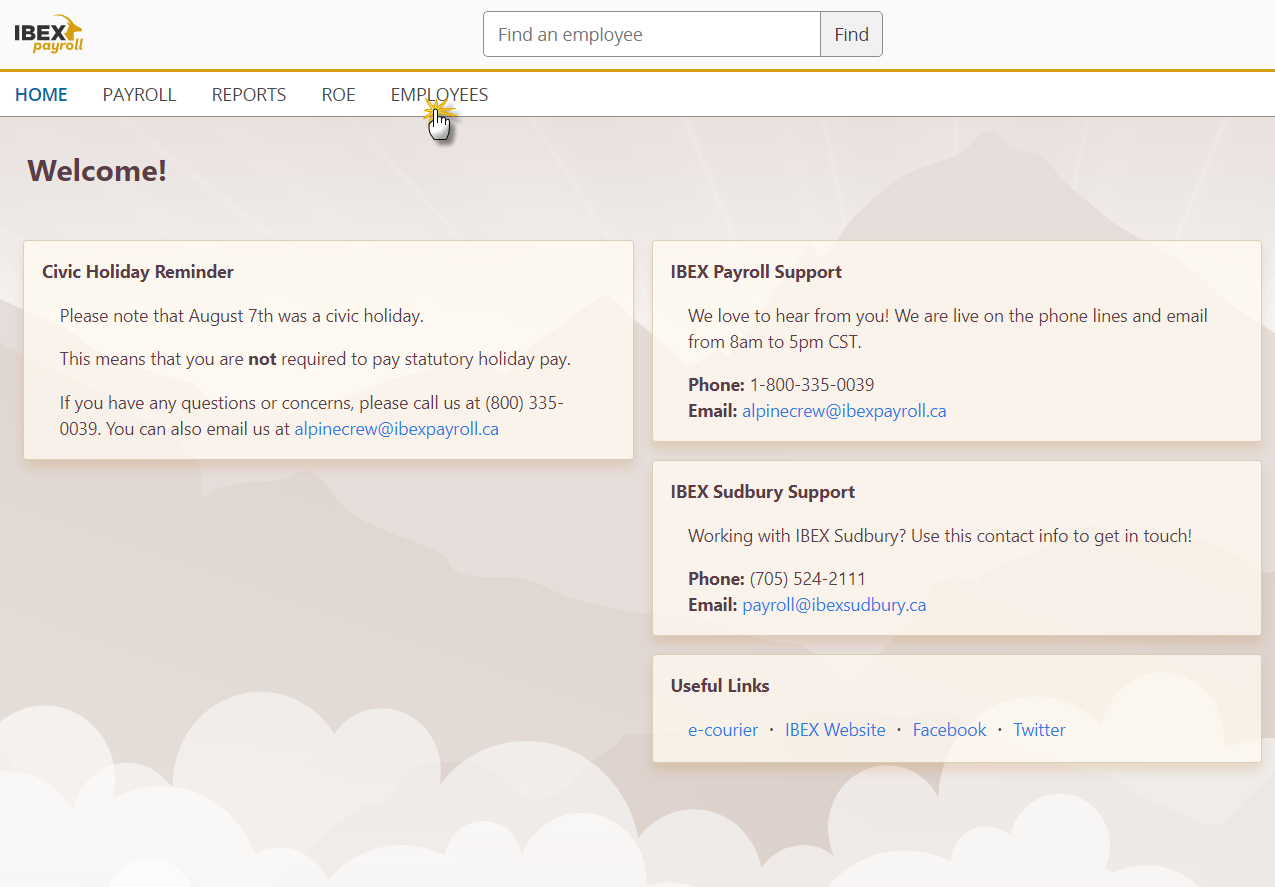Open the REPORTS menu
This screenshot has width=1275, height=887.
(x=249, y=95)
